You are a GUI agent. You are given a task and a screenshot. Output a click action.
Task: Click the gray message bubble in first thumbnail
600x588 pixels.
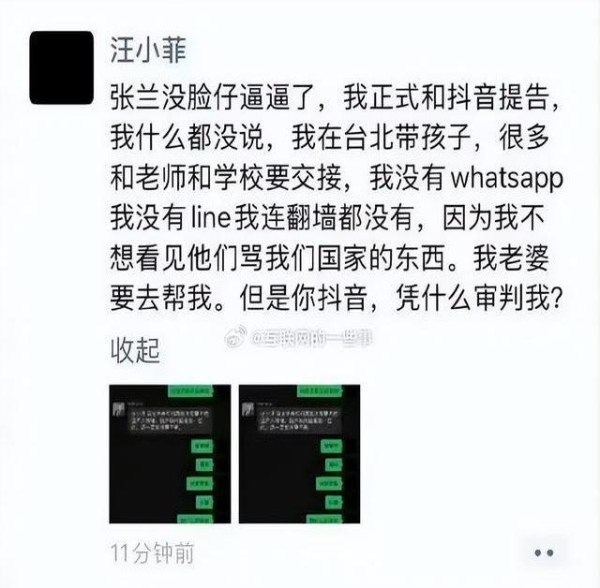tap(170, 421)
